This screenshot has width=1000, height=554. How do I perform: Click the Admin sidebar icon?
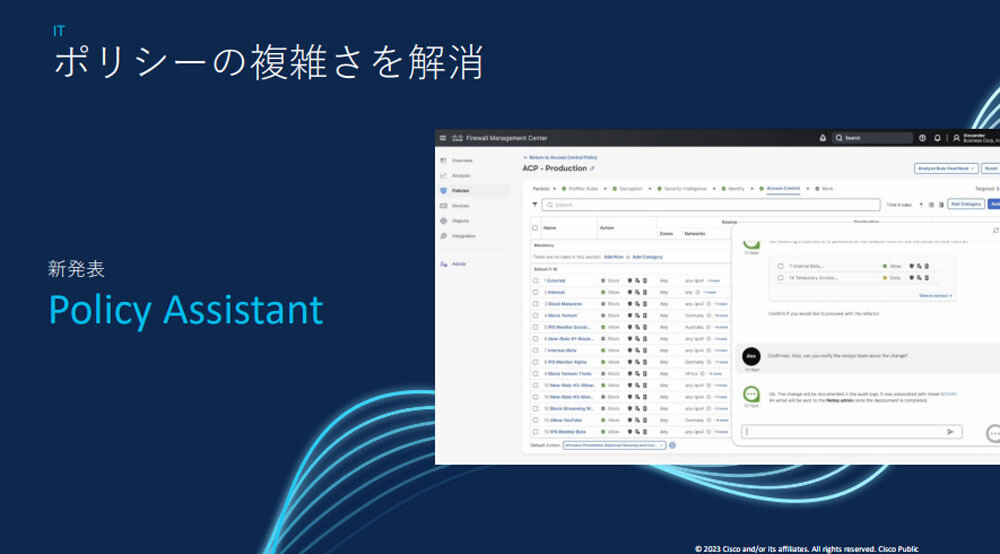coord(444,264)
